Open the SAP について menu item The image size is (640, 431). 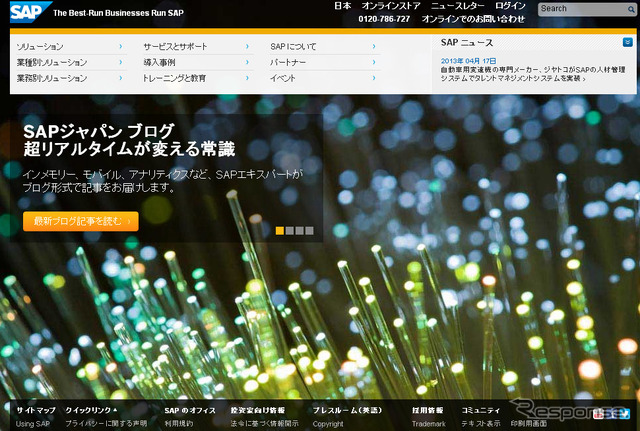click(293, 47)
